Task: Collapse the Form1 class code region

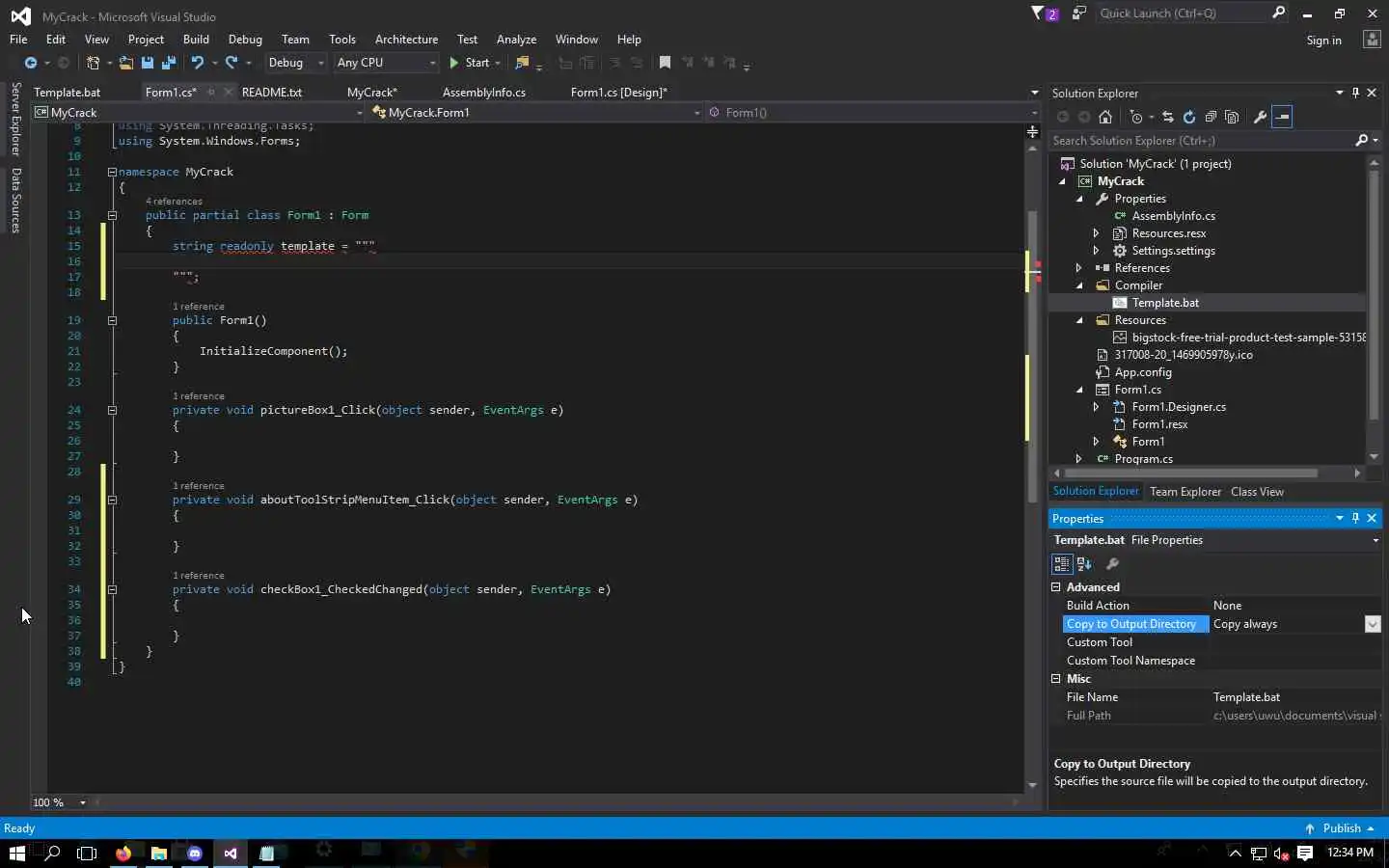Action: [112, 215]
